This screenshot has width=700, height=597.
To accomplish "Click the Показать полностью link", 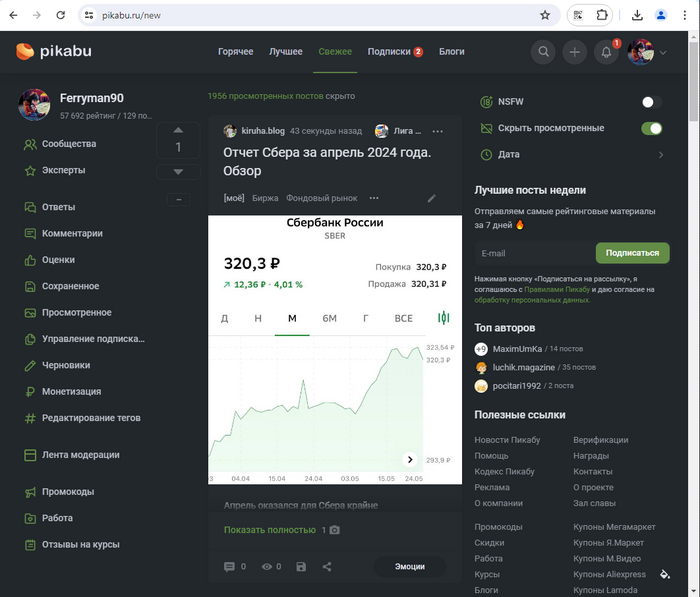I will tap(269, 529).
